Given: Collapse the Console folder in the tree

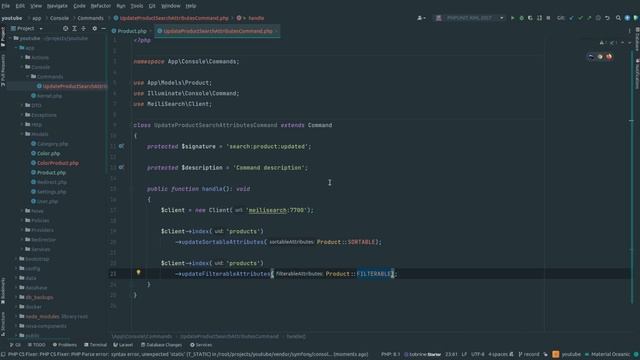Looking at the screenshot, I should (22, 67).
